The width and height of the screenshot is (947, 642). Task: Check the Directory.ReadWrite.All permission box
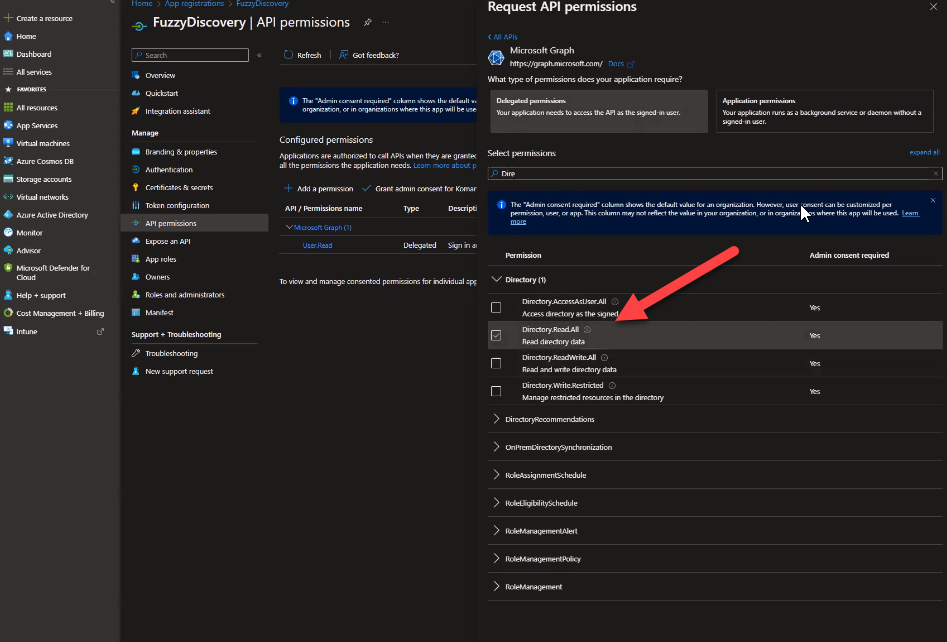[x=496, y=363]
